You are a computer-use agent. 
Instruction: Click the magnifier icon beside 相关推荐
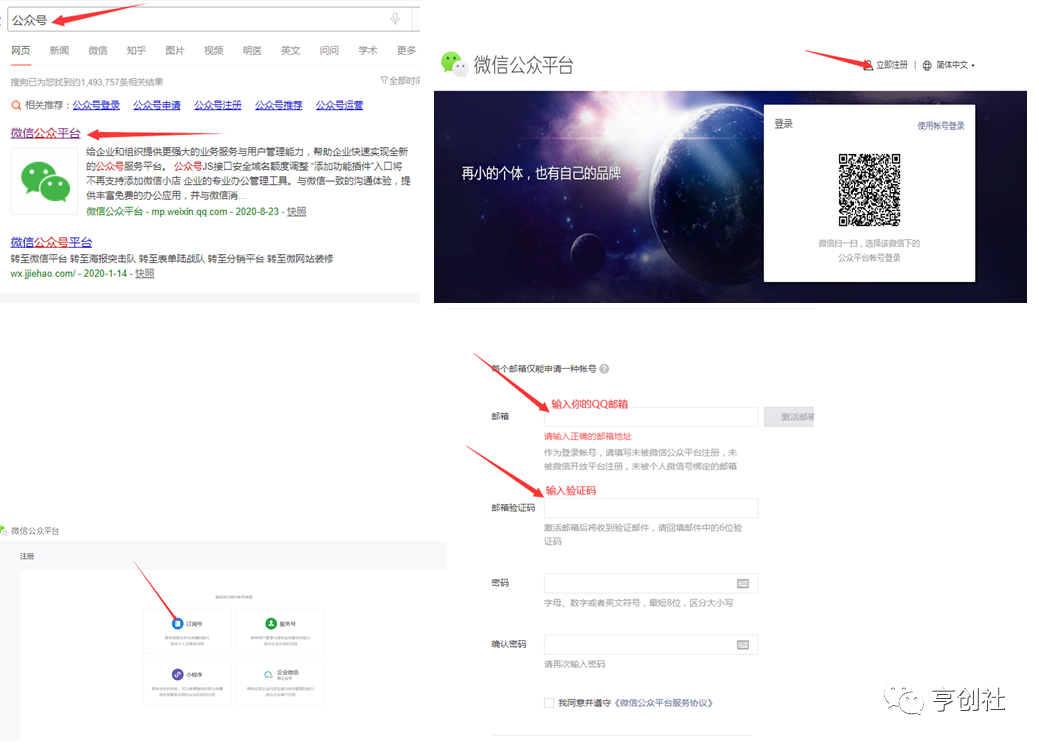pyautogui.click(x=16, y=105)
